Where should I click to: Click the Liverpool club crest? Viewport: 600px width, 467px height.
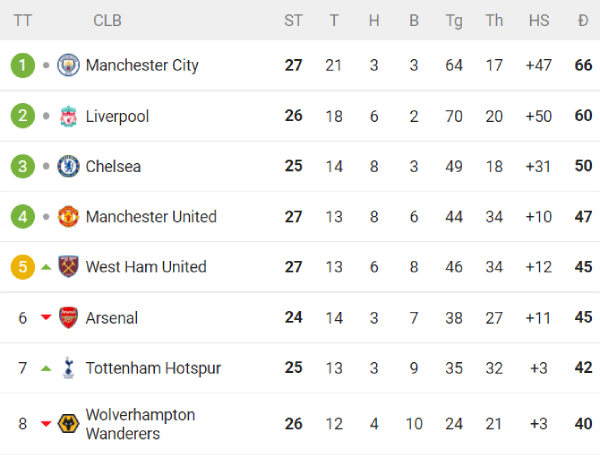[68, 116]
